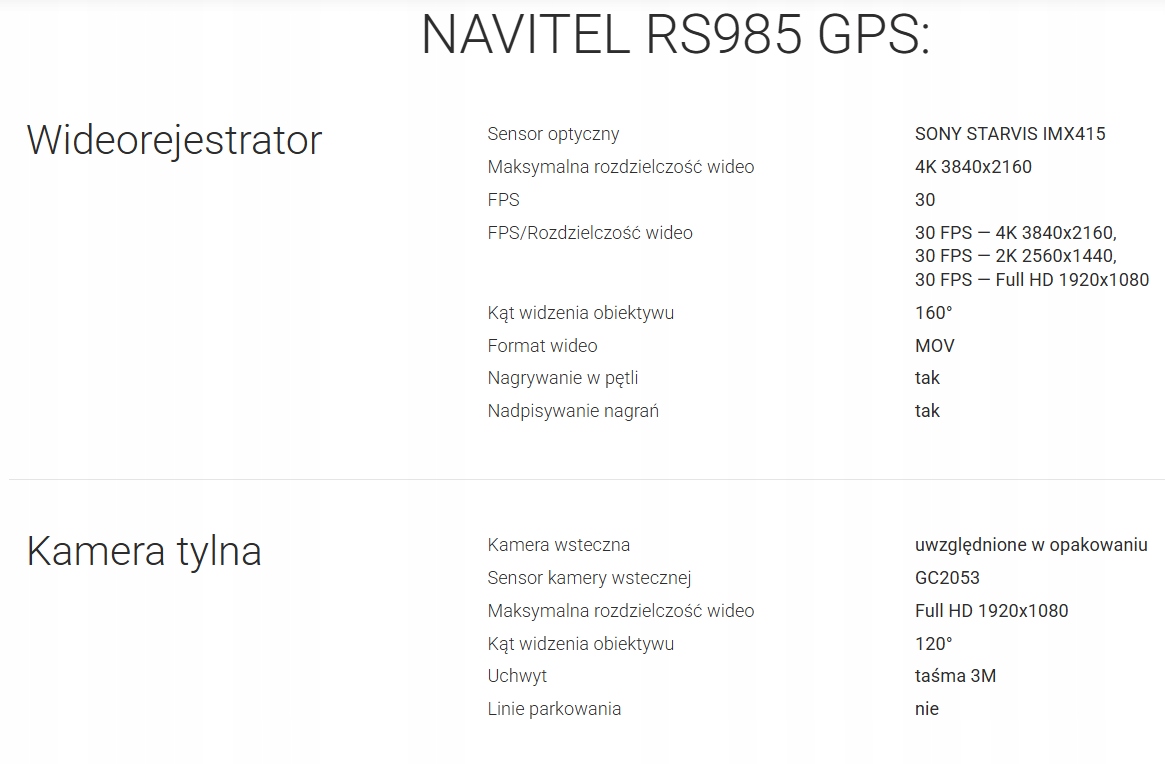Select the SONY STARVIS IMX415 value
This screenshot has height=764, width=1165.
[1010, 134]
